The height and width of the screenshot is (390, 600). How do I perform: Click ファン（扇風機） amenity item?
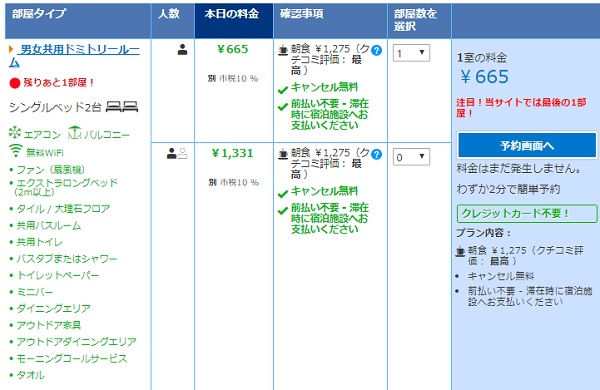51,170
